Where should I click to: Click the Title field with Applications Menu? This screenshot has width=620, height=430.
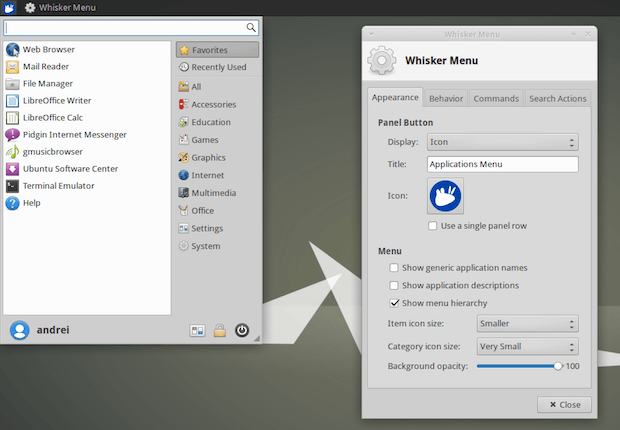[503, 164]
